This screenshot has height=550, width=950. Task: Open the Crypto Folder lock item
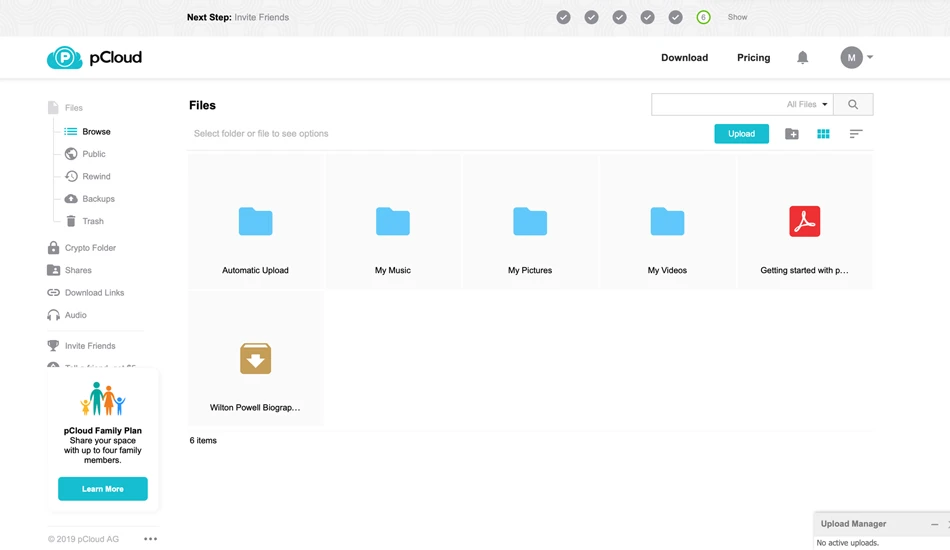[x=82, y=248]
